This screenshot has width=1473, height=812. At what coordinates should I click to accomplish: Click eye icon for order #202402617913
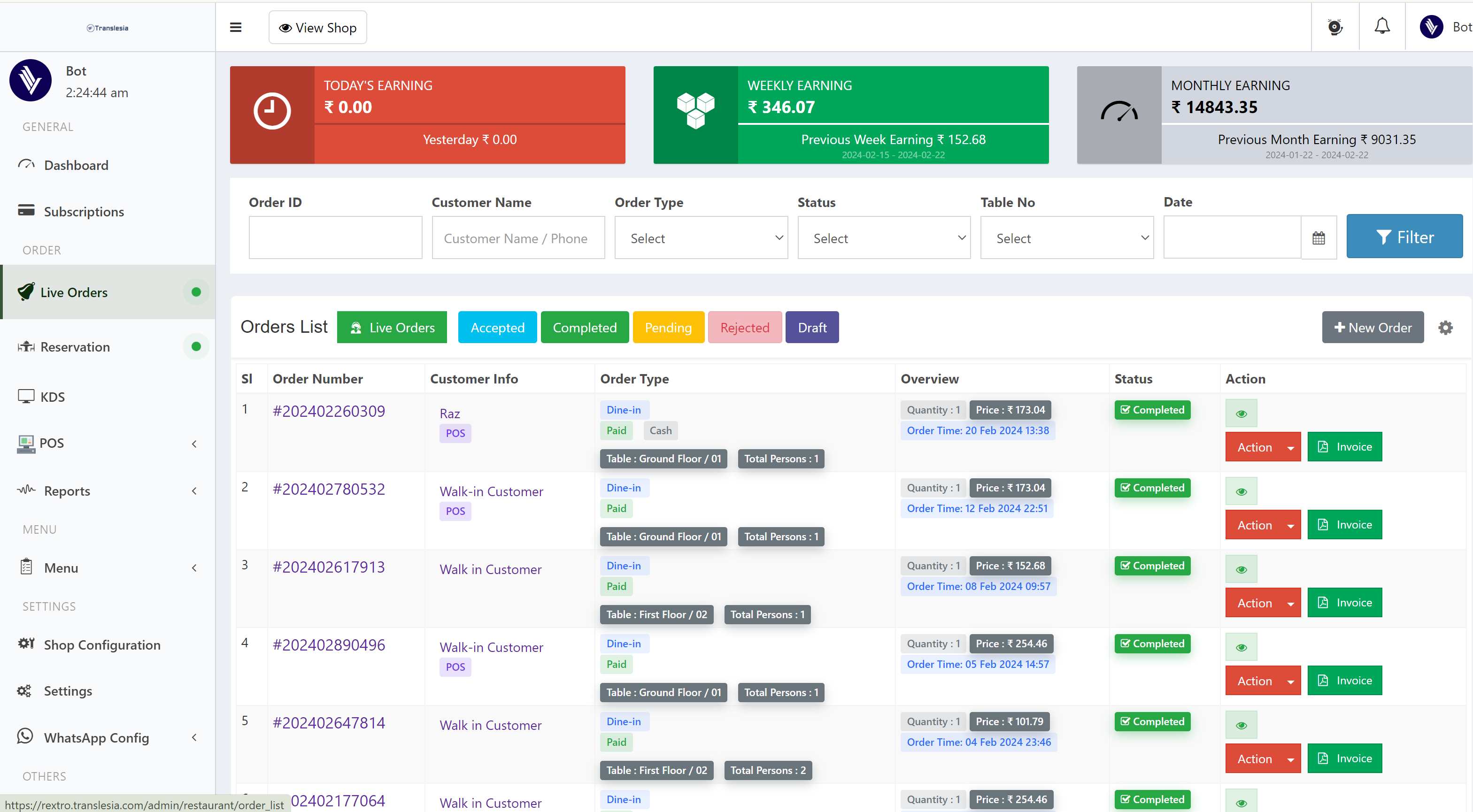tap(1241, 570)
